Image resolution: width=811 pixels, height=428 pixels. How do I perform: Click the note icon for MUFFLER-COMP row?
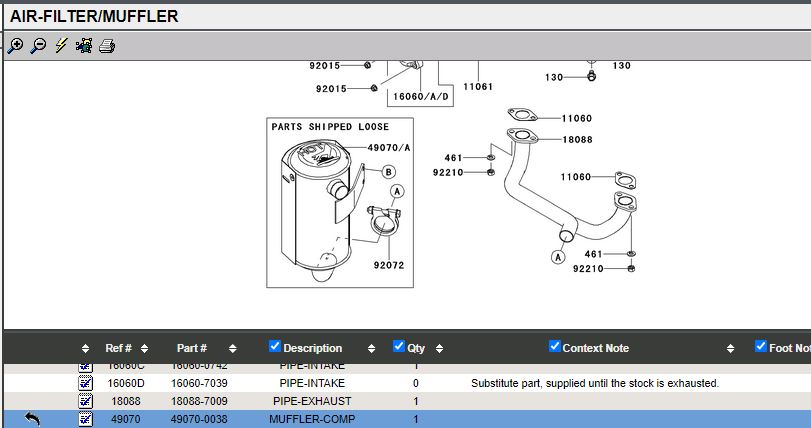point(86,419)
